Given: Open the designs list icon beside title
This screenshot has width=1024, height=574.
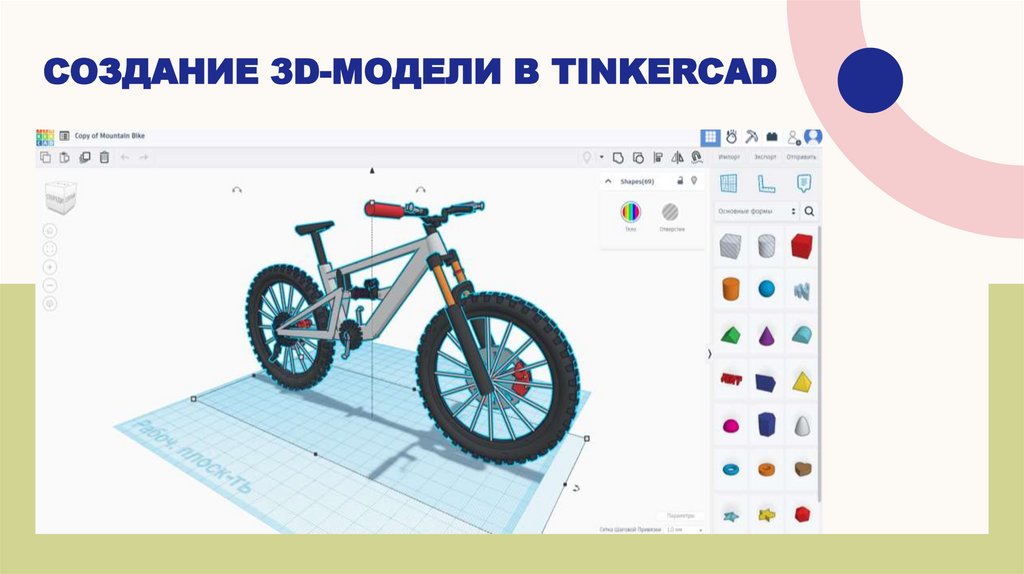Looking at the screenshot, I should pyautogui.click(x=64, y=136).
